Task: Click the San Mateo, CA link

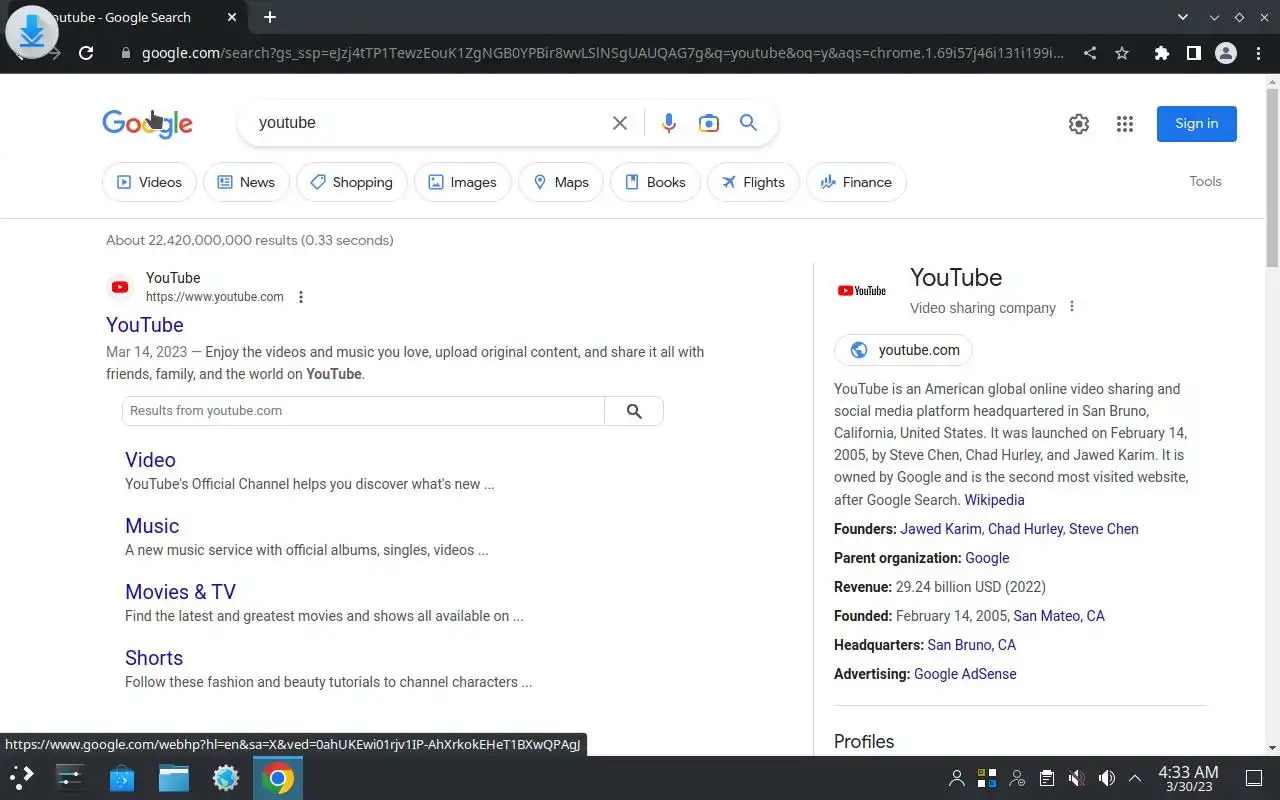Action: click(x=1059, y=616)
